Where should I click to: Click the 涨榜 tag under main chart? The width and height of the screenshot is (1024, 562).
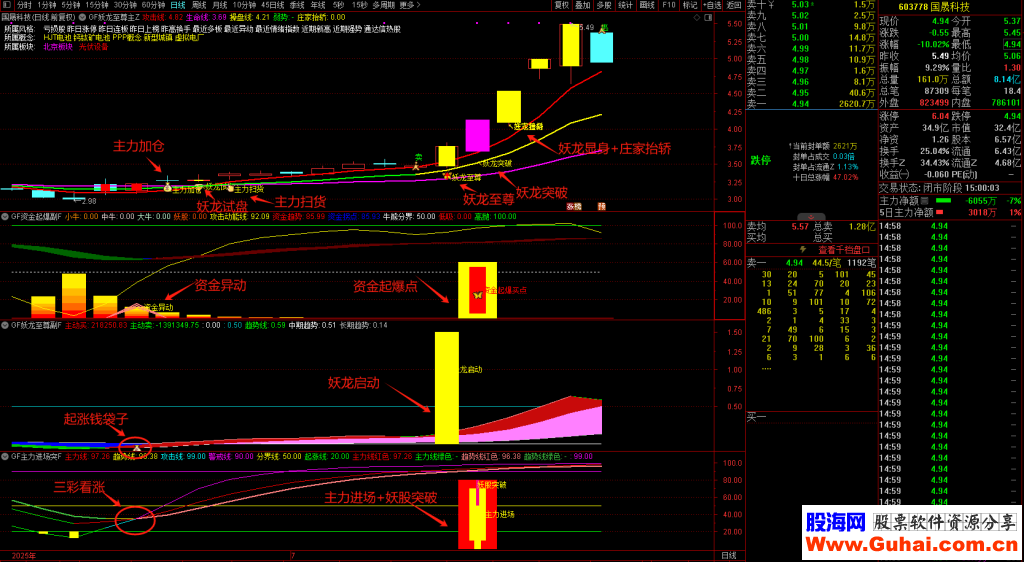click(573, 206)
